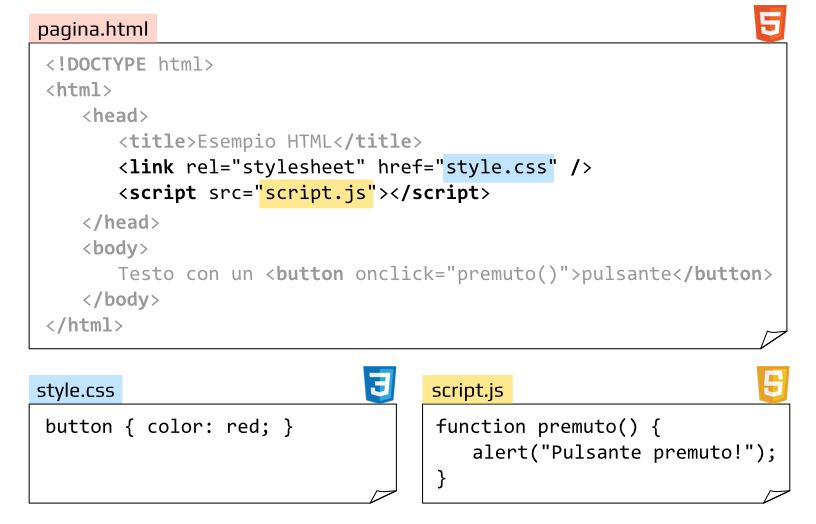Click the Testo con un text
The width and height of the screenshot is (816, 524).
tap(185, 274)
